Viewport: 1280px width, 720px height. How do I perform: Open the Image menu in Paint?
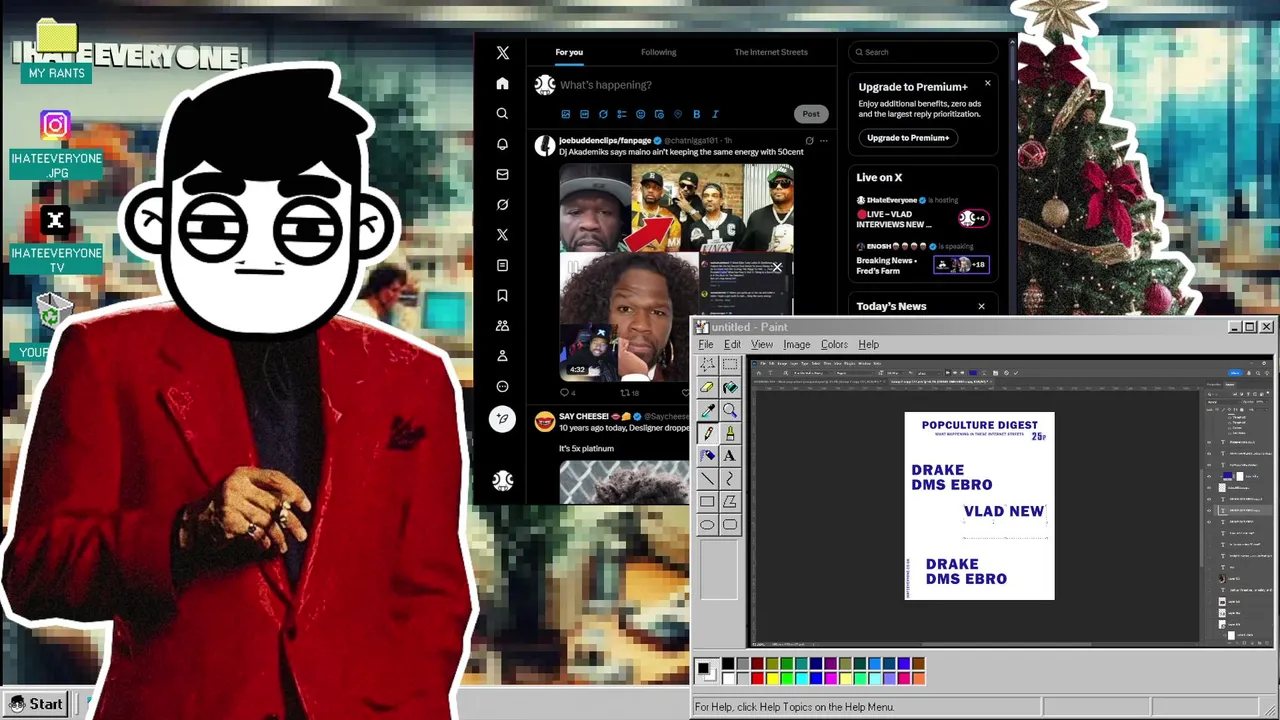797,344
